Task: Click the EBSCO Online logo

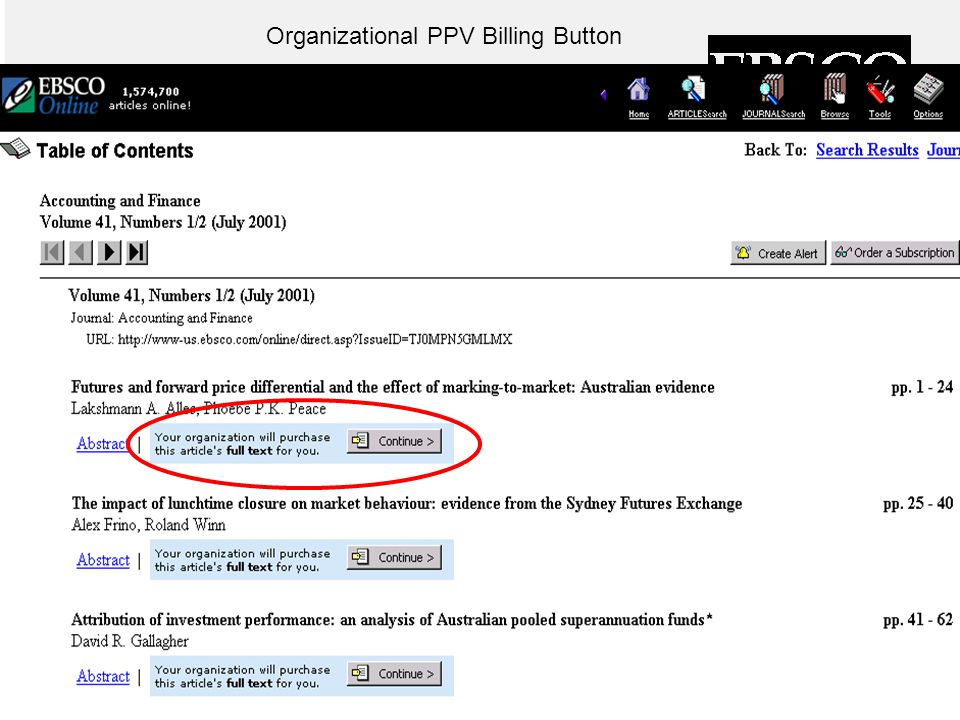Action: 54,96
